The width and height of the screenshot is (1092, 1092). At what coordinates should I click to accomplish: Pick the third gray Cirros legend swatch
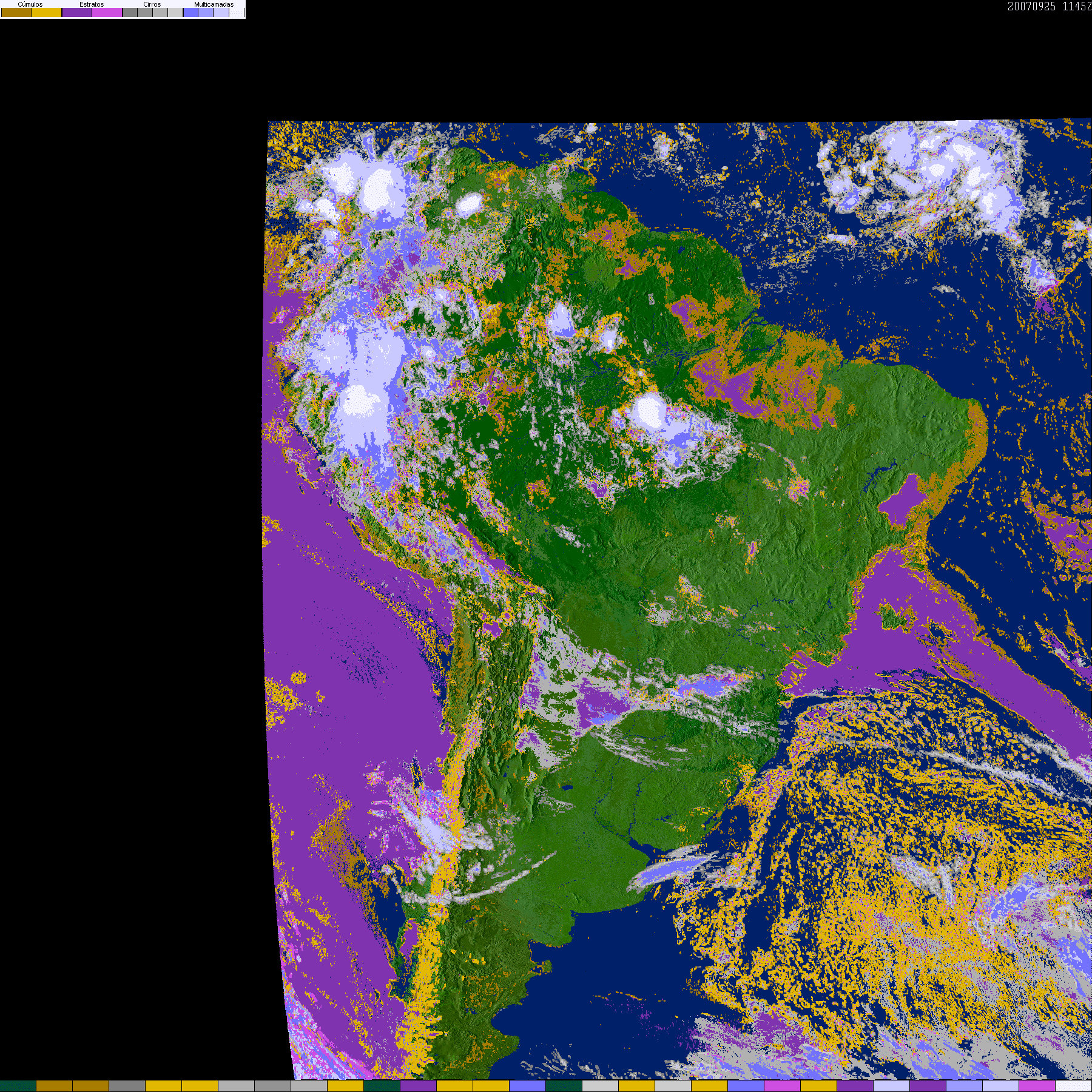(160, 13)
